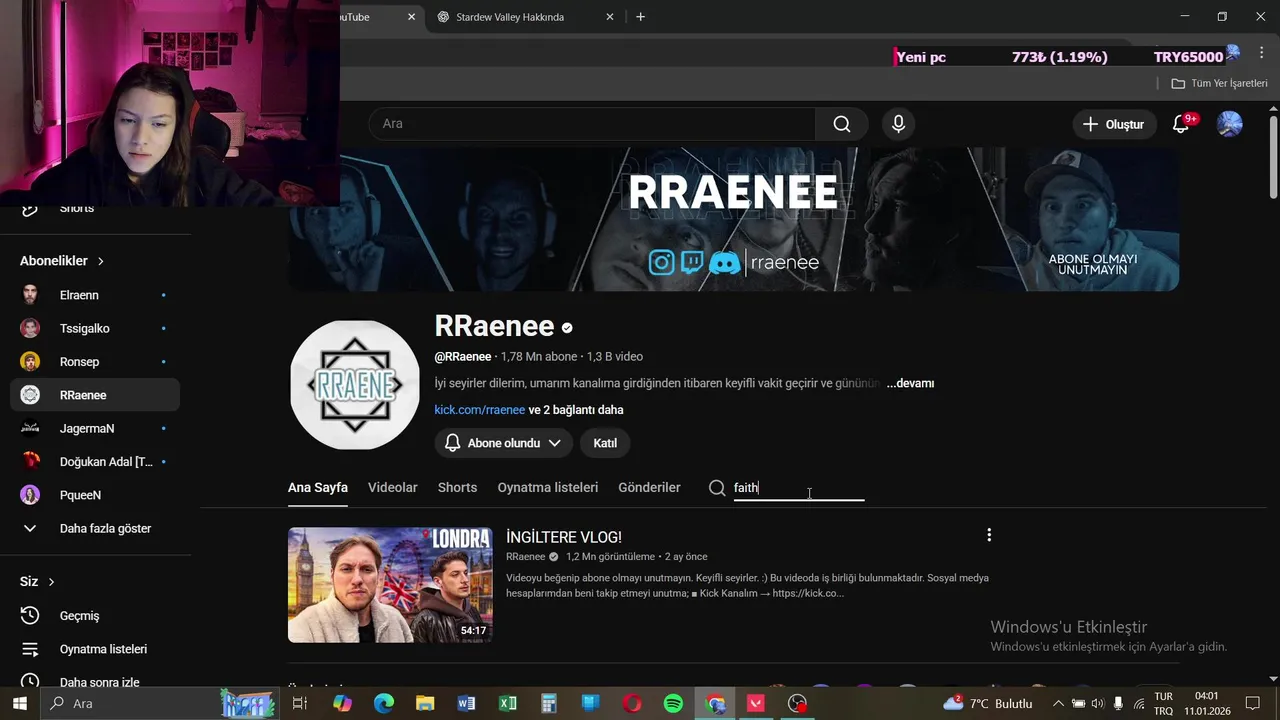The width and height of the screenshot is (1280, 720).
Task: Open the account avatar menu
Action: pos(1229,124)
